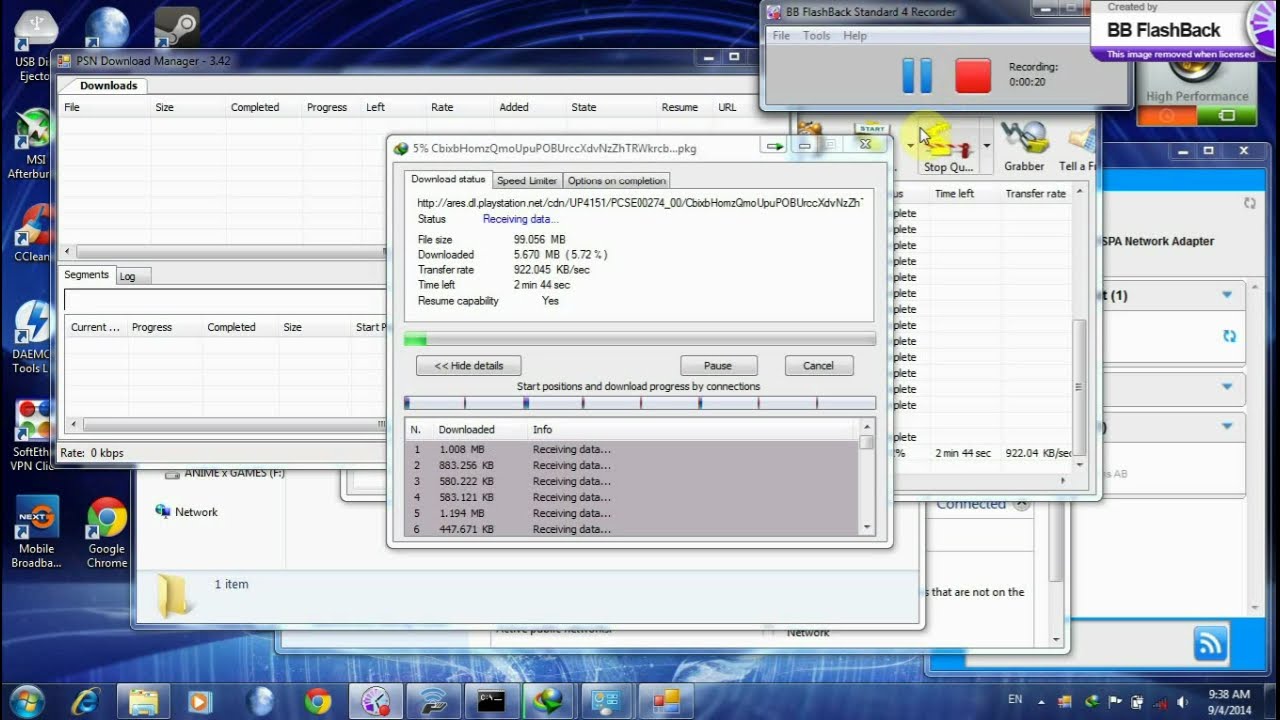Screen dimensions: 1280x720
Task: Select connection row 1 with 1.008 MB
Action: pos(631,449)
